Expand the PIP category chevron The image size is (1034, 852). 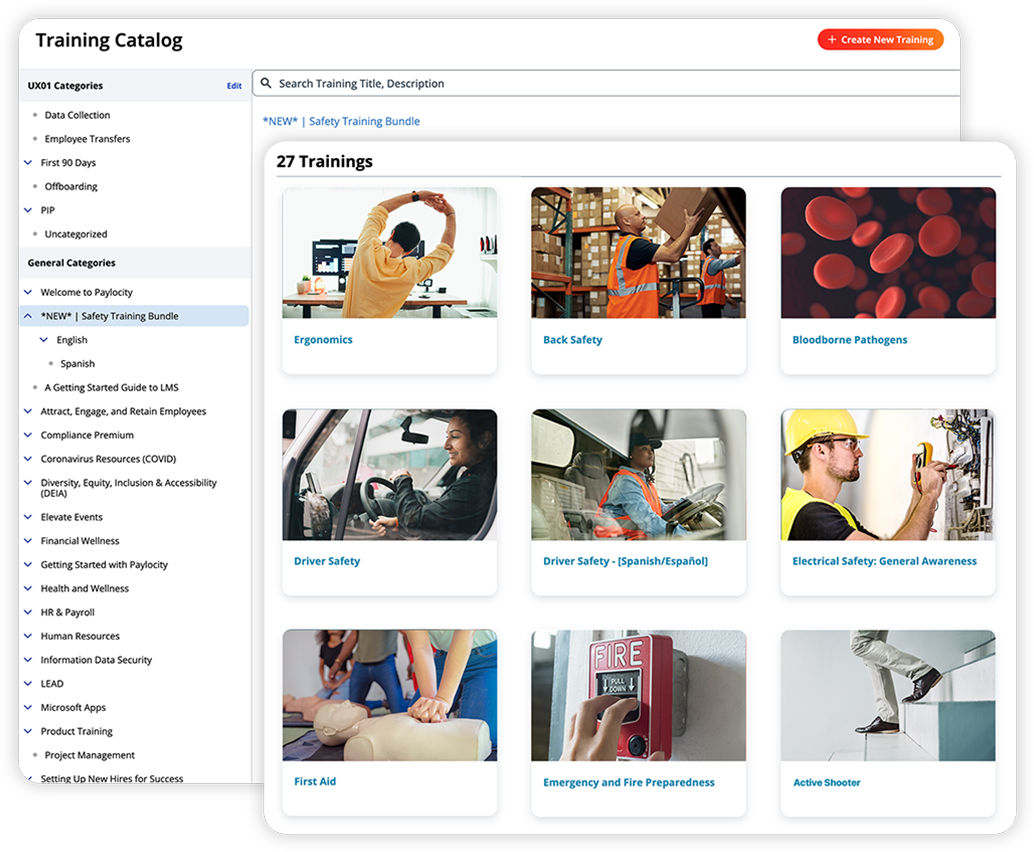pyautogui.click(x=28, y=210)
